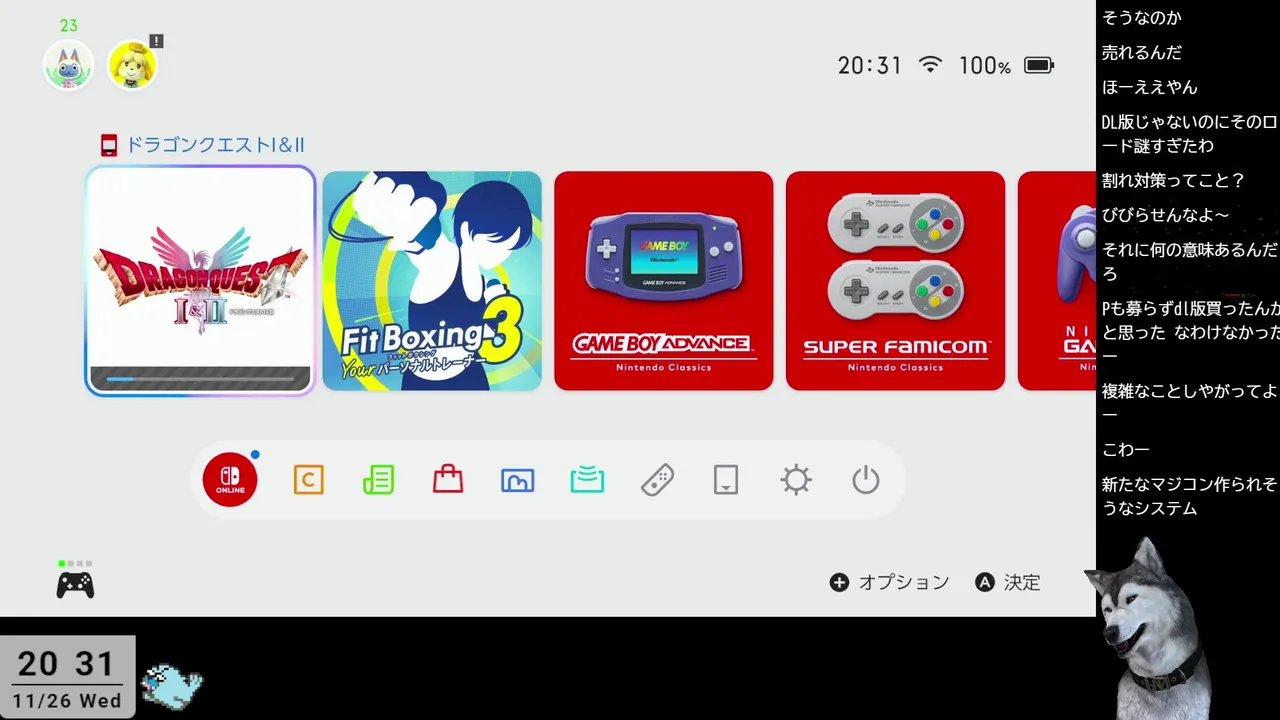Click the ドラゴンクエストI&II title text
Screen dimensions: 1280x720
tap(214, 145)
